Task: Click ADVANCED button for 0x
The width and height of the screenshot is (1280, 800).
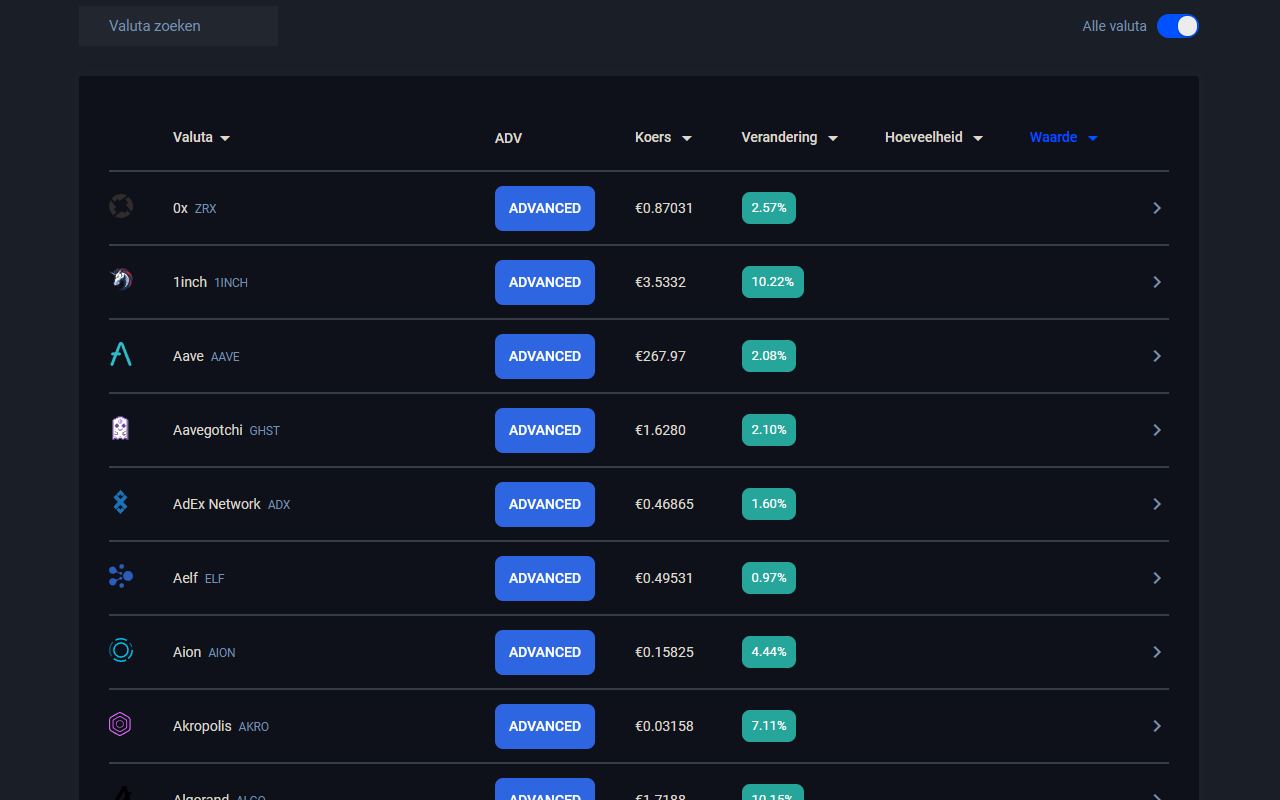Action: (x=545, y=208)
